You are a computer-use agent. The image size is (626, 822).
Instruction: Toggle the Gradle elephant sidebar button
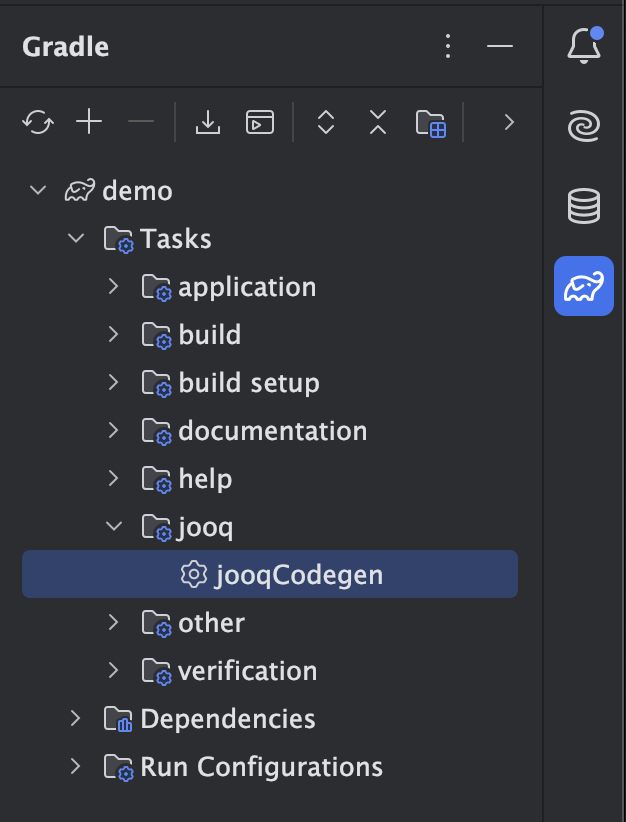584,286
